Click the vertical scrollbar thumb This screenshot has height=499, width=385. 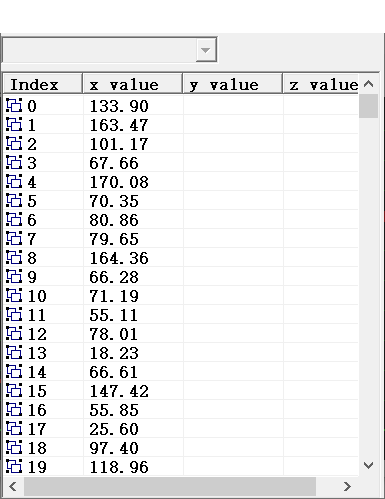pos(368,106)
